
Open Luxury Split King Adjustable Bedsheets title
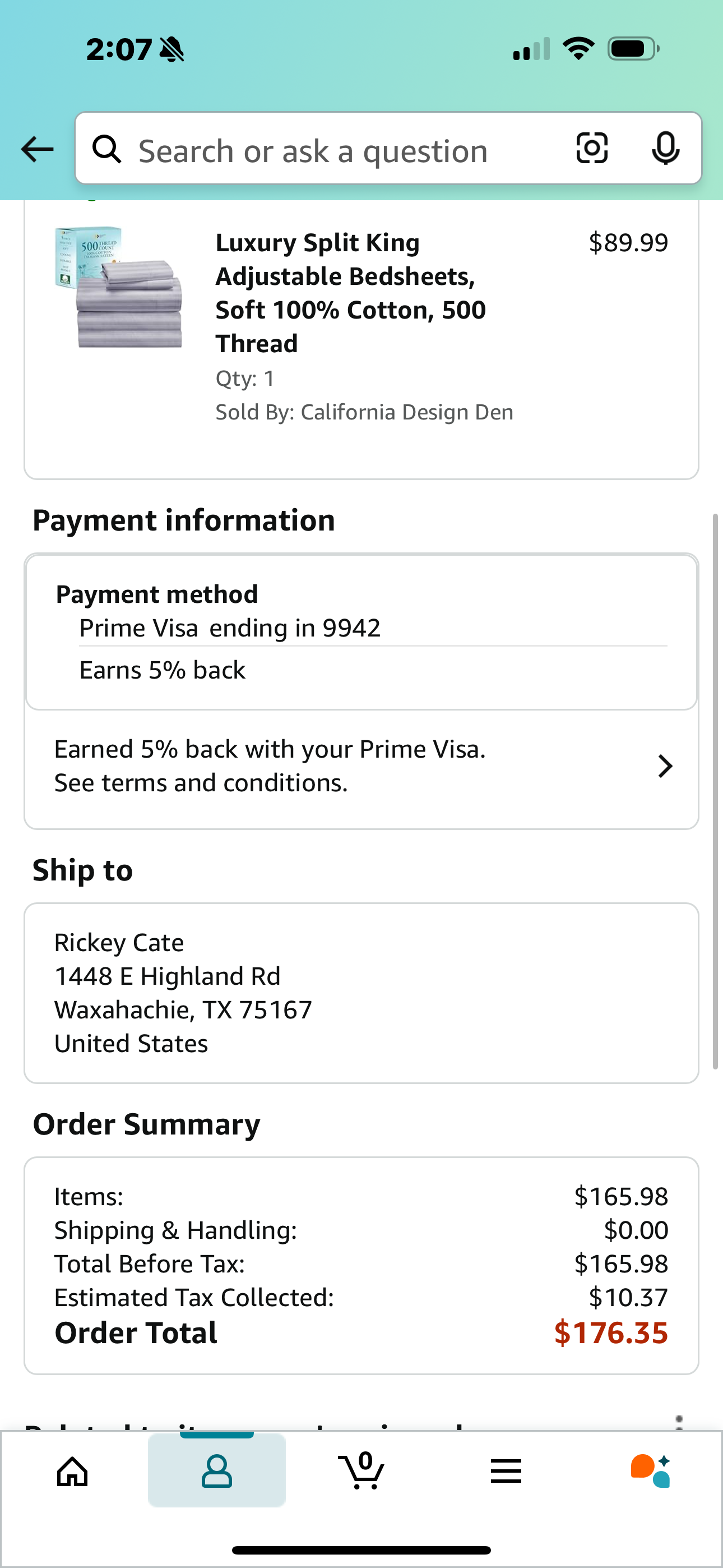pos(350,293)
